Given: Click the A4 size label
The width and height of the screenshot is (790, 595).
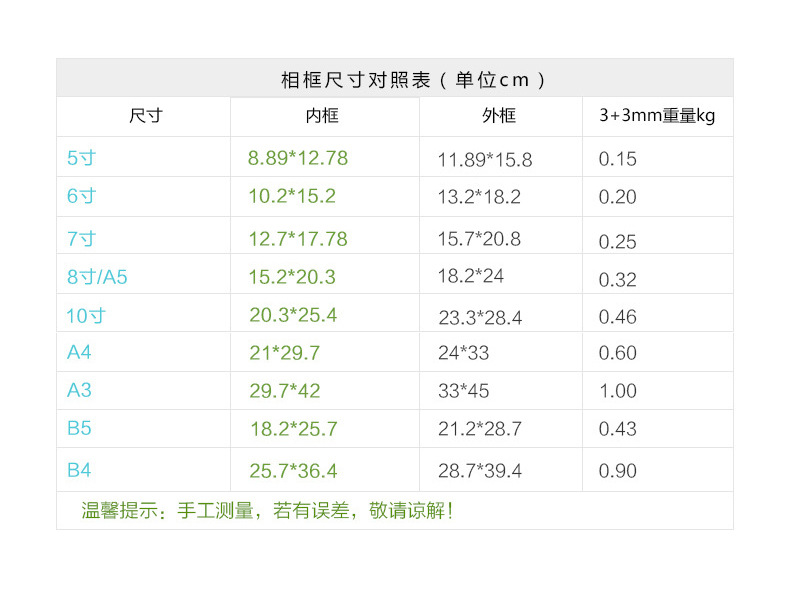Looking at the screenshot, I should click(79, 352).
